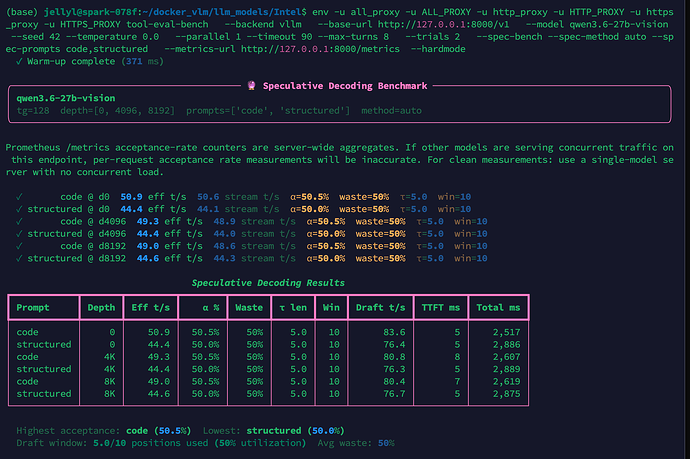Click the 'Prompt' column header
Image resolution: width=690 pixels, height=459 pixels.
33,308
